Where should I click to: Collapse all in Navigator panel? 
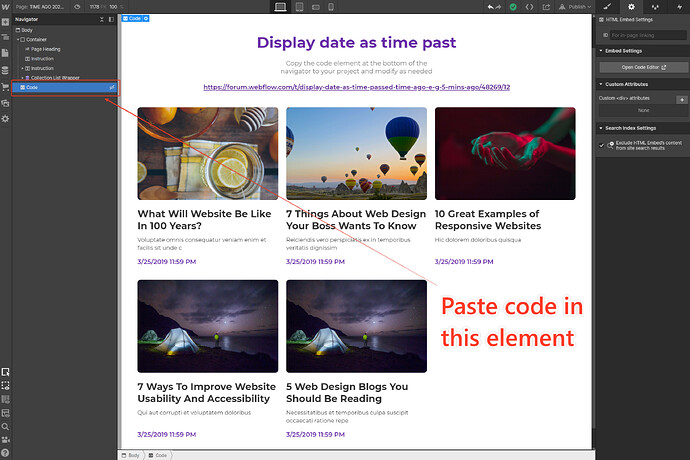click(x=102, y=19)
